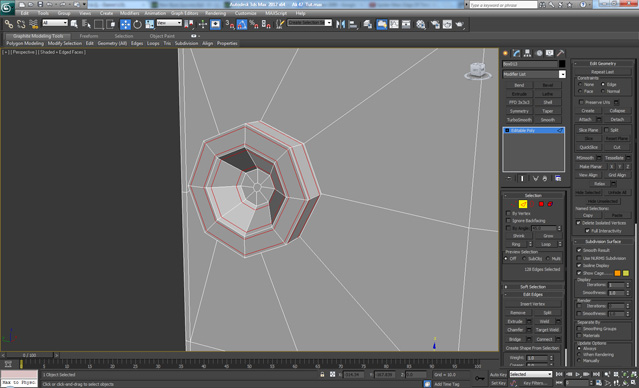The image size is (639, 388).
Task: Switch to the Object Paint ribbon tab
Action: coord(162,36)
